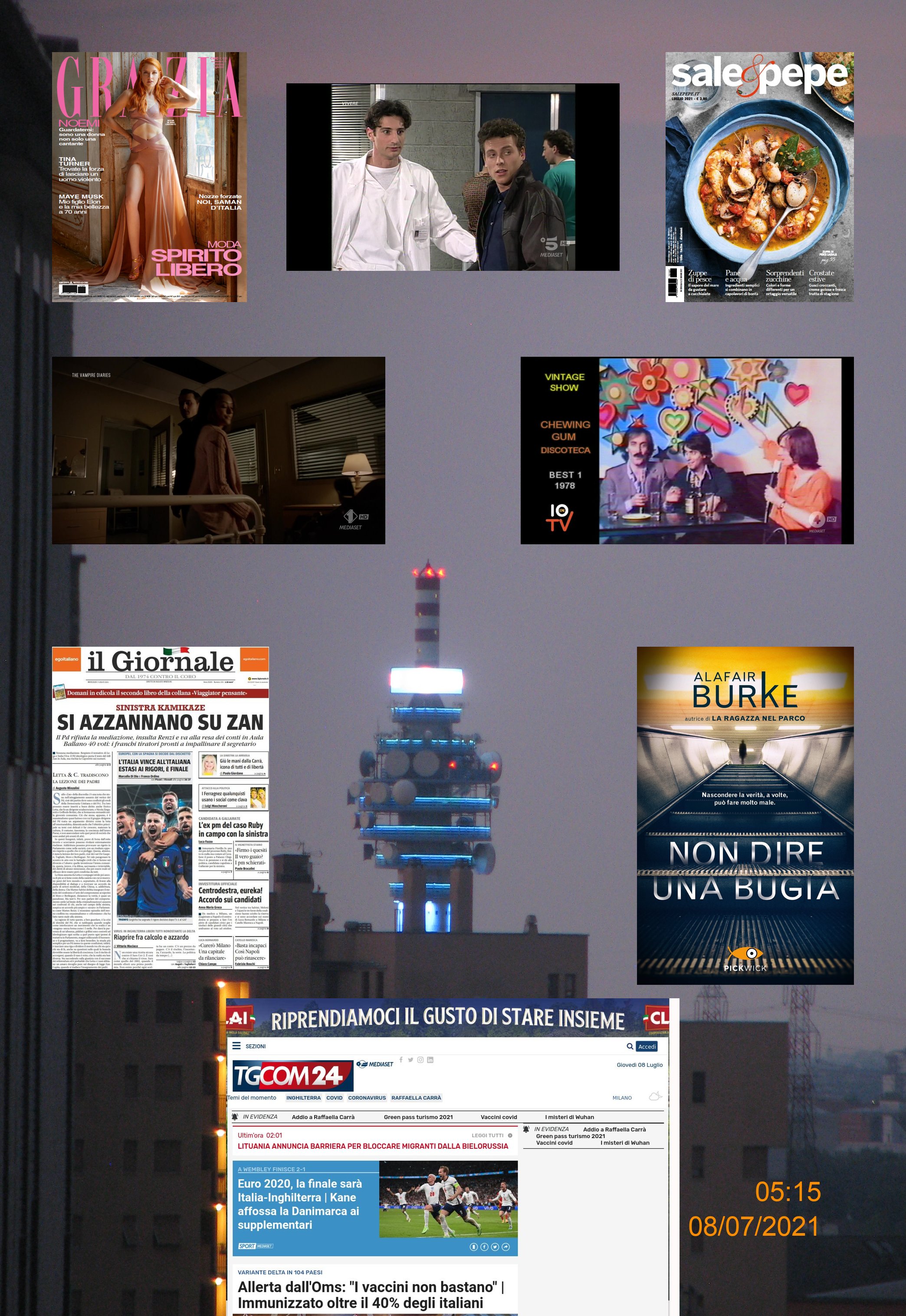The height and width of the screenshot is (1316, 906).
Task: Click the Milano weather cloud icon
Action: (x=655, y=1096)
